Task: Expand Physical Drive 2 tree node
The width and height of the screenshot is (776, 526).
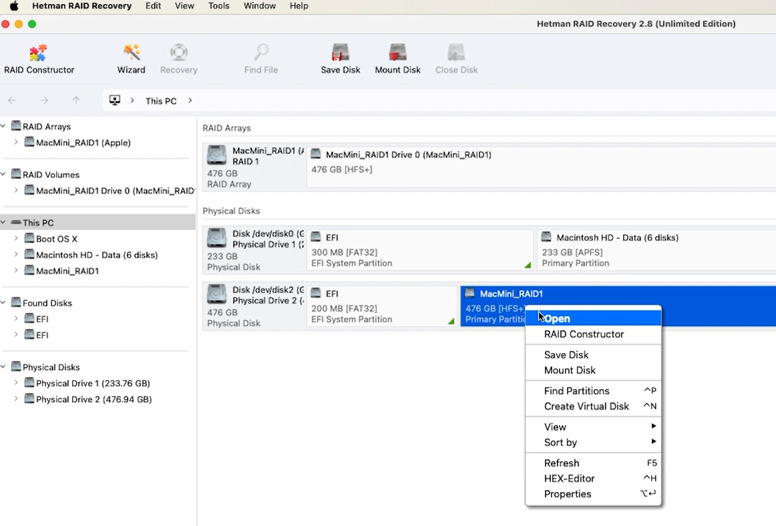Action: tap(16, 398)
